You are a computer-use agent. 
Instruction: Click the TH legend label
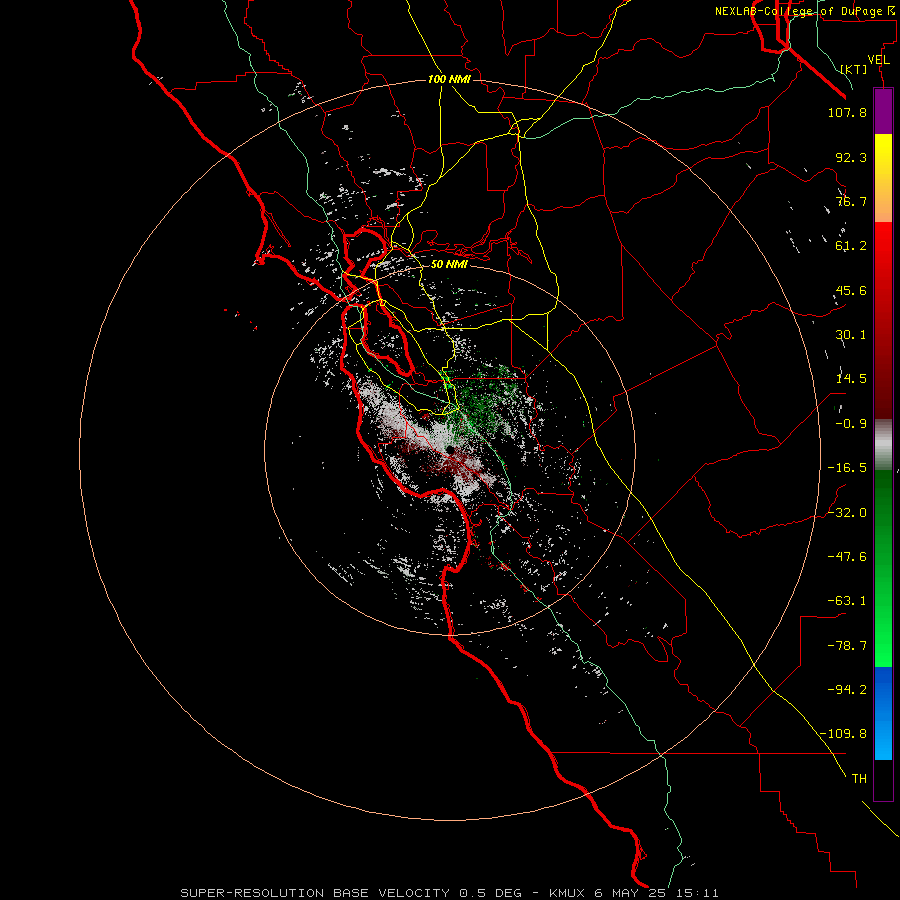coord(859,779)
